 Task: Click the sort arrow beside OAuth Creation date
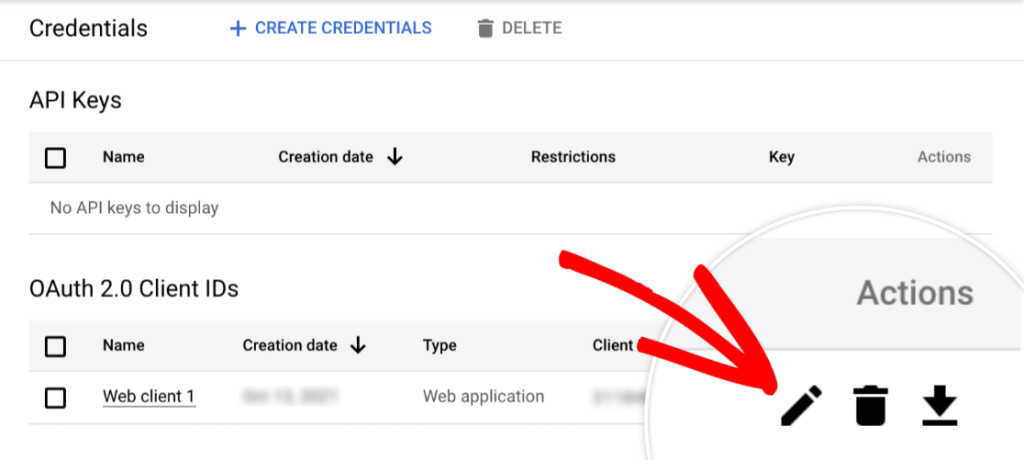pyautogui.click(x=358, y=346)
